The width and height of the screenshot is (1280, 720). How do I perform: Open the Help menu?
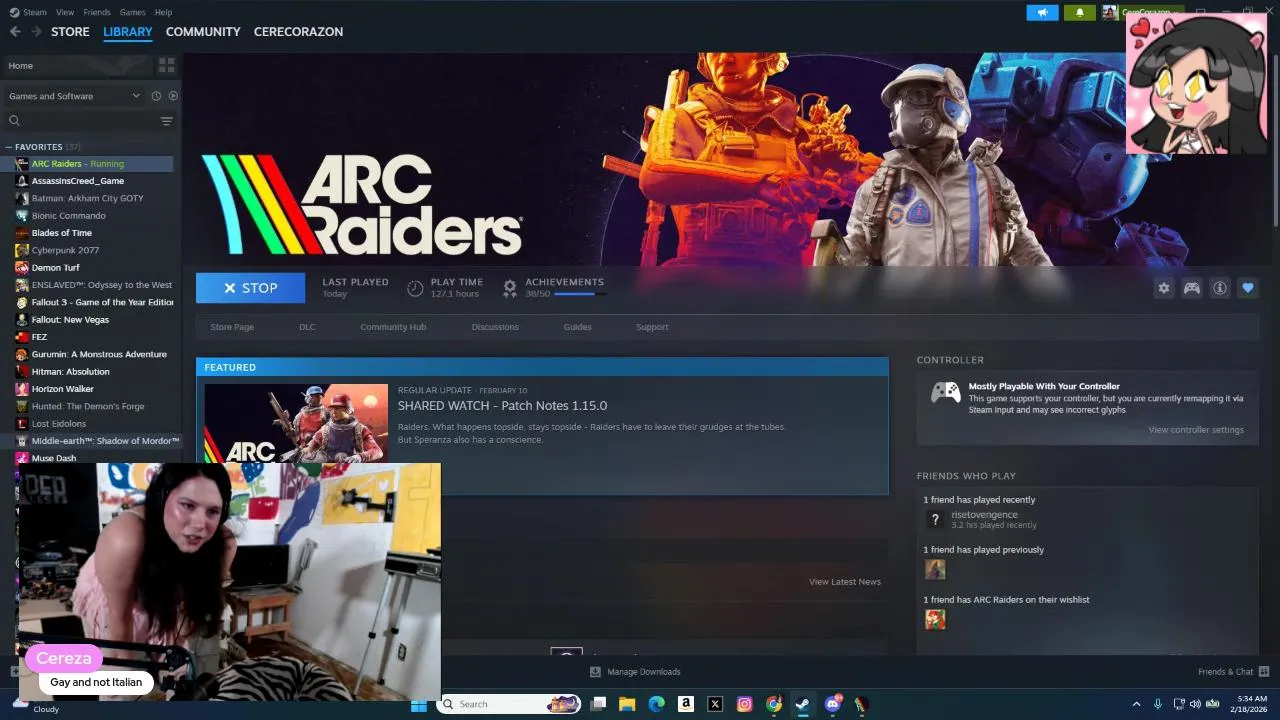point(163,12)
